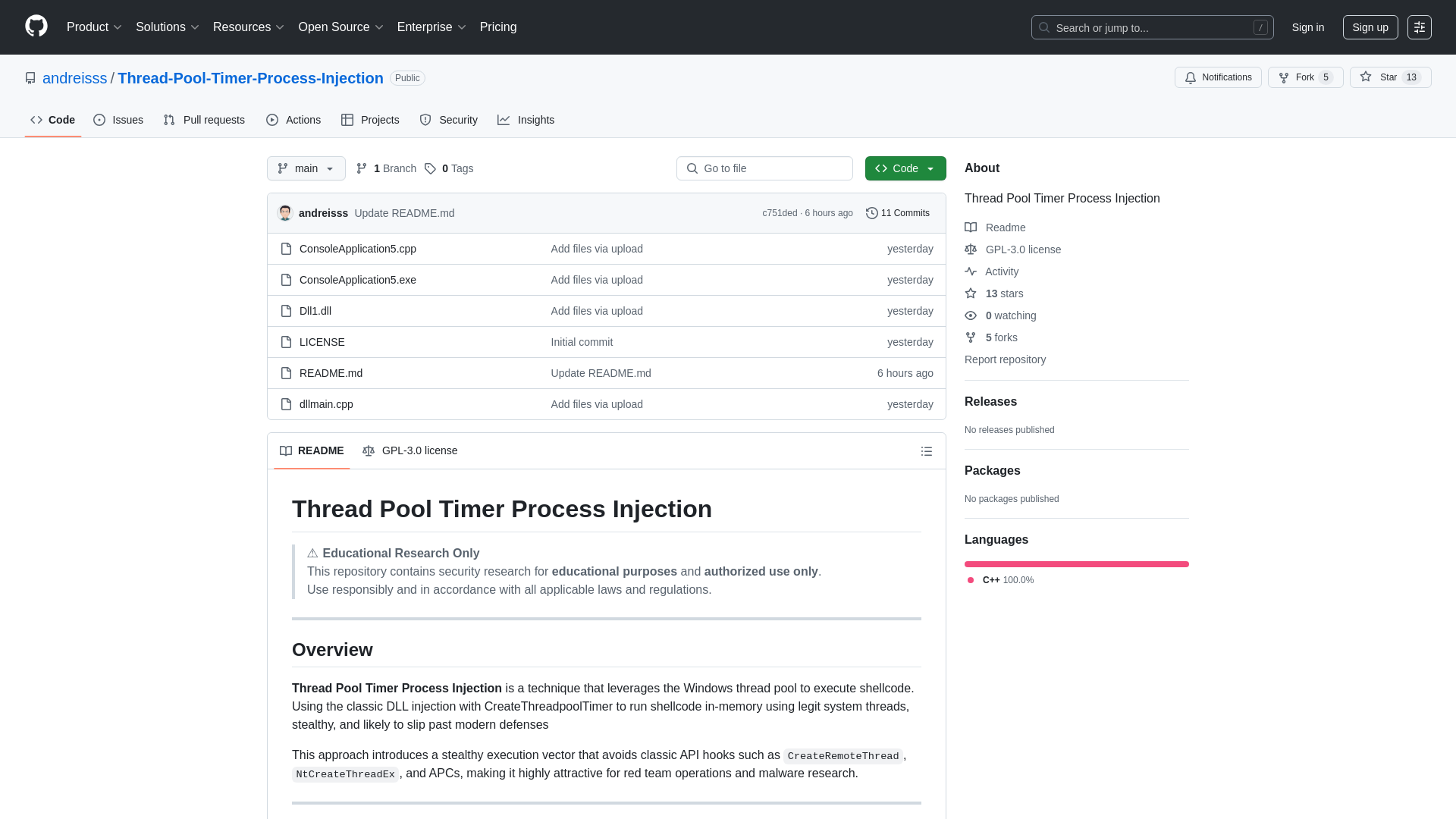Screen dimensions: 1456x819
Task: View 0 watching list
Action: [1001, 315]
